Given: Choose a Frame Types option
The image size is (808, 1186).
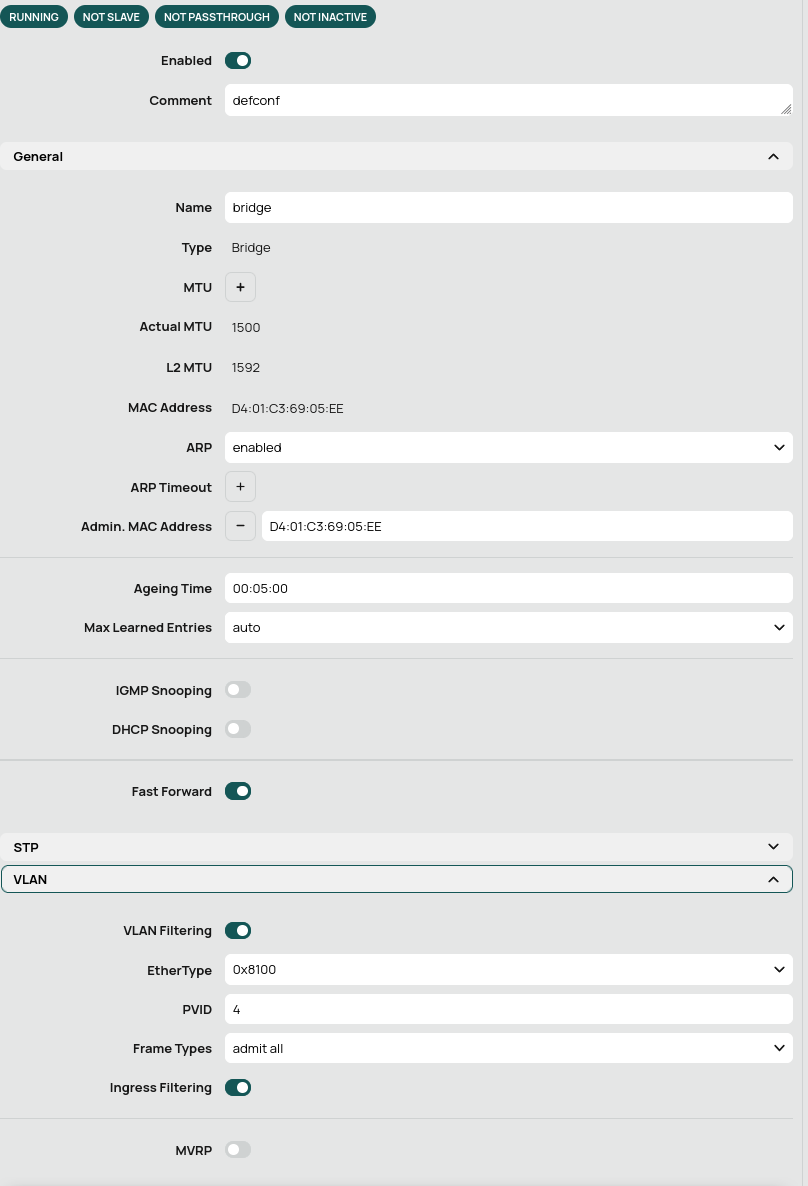Looking at the screenshot, I should (x=508, y=1048).
